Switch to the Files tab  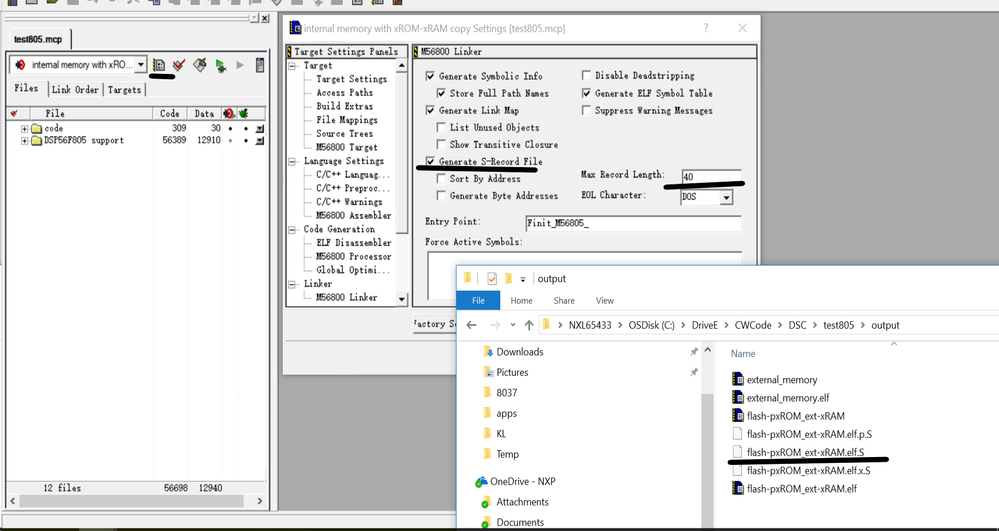coord(27,89)
